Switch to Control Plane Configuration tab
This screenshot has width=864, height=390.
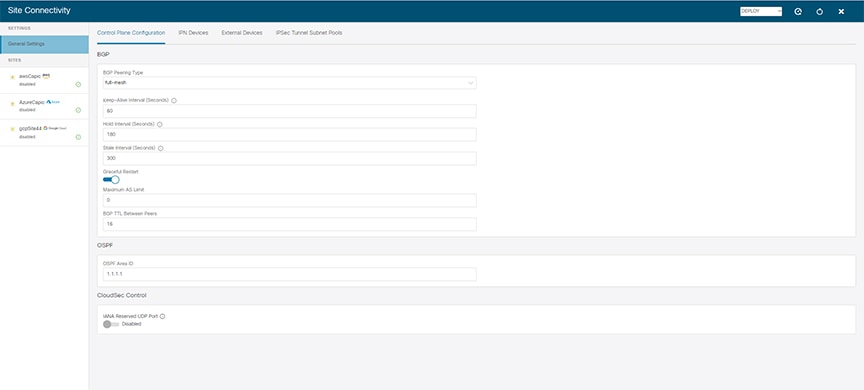(131, 33)
